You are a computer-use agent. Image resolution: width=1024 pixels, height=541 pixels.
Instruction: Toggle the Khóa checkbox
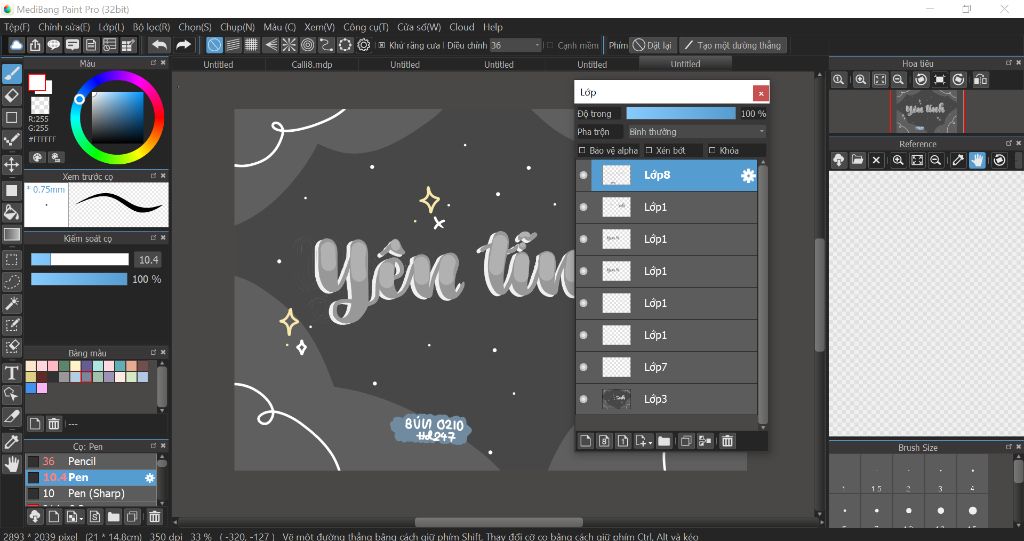point(712,150)
